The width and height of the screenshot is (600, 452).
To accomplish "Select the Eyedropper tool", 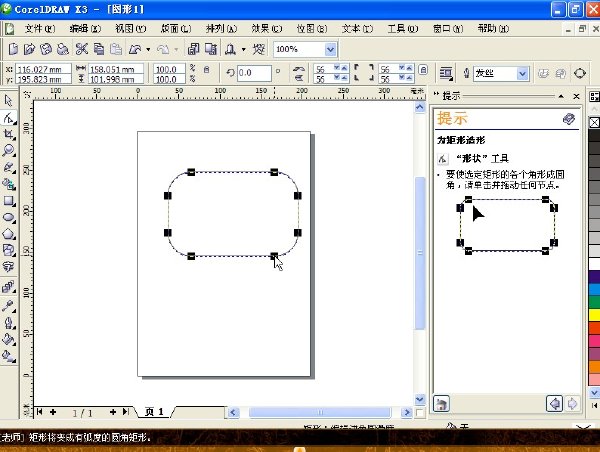I will (8, 305).
